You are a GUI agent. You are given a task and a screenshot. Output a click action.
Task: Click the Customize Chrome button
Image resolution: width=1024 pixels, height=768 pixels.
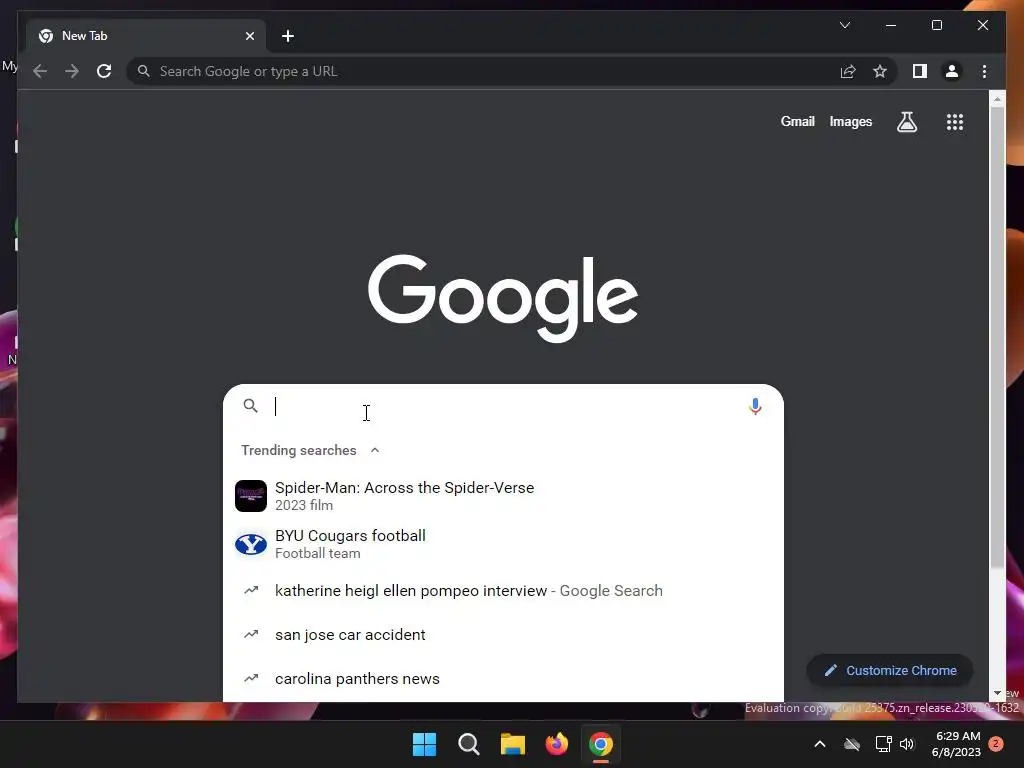(x=890, y=671)
